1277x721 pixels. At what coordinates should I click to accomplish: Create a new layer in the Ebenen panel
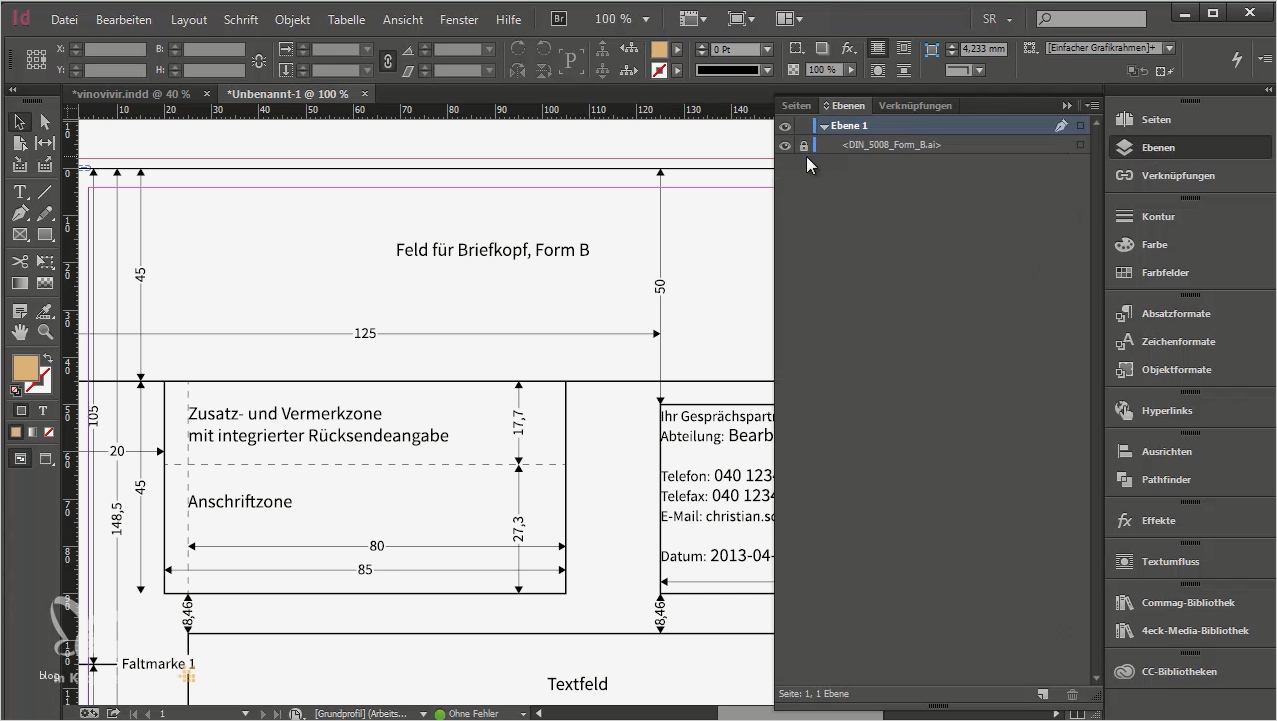click(x=1043, y=694)
